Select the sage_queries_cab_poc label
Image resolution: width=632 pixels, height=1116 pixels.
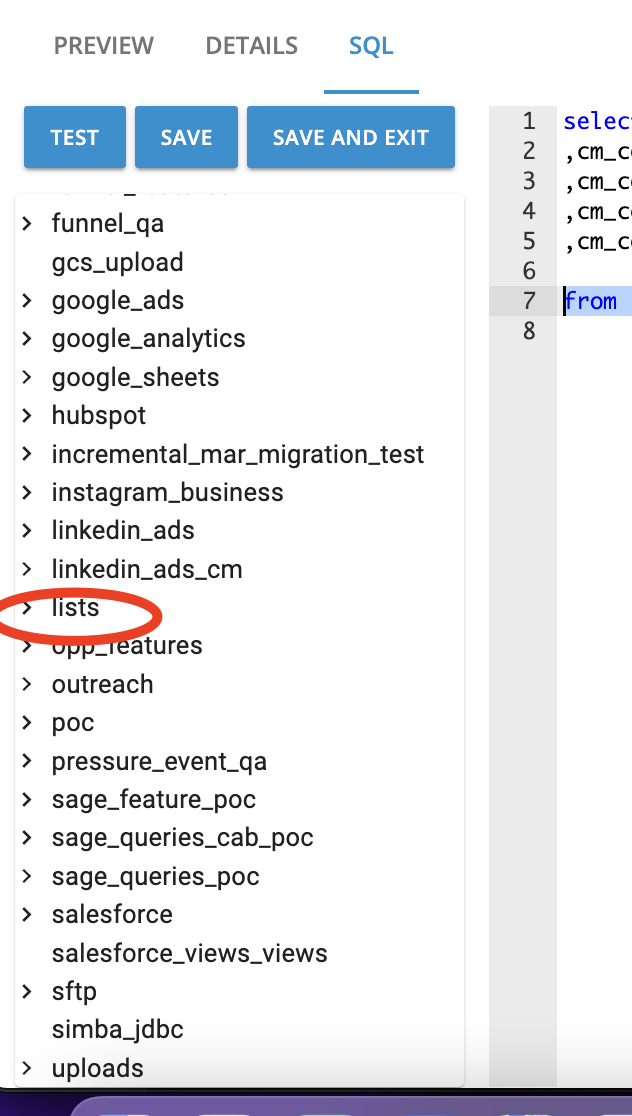click(x=182, y=838)
